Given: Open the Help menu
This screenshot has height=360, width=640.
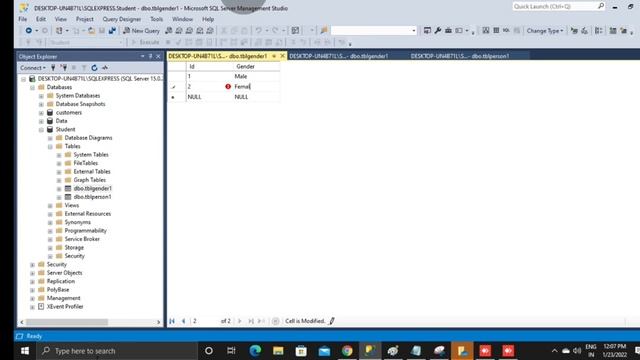Looking at the screenshot, I should 208,19.
